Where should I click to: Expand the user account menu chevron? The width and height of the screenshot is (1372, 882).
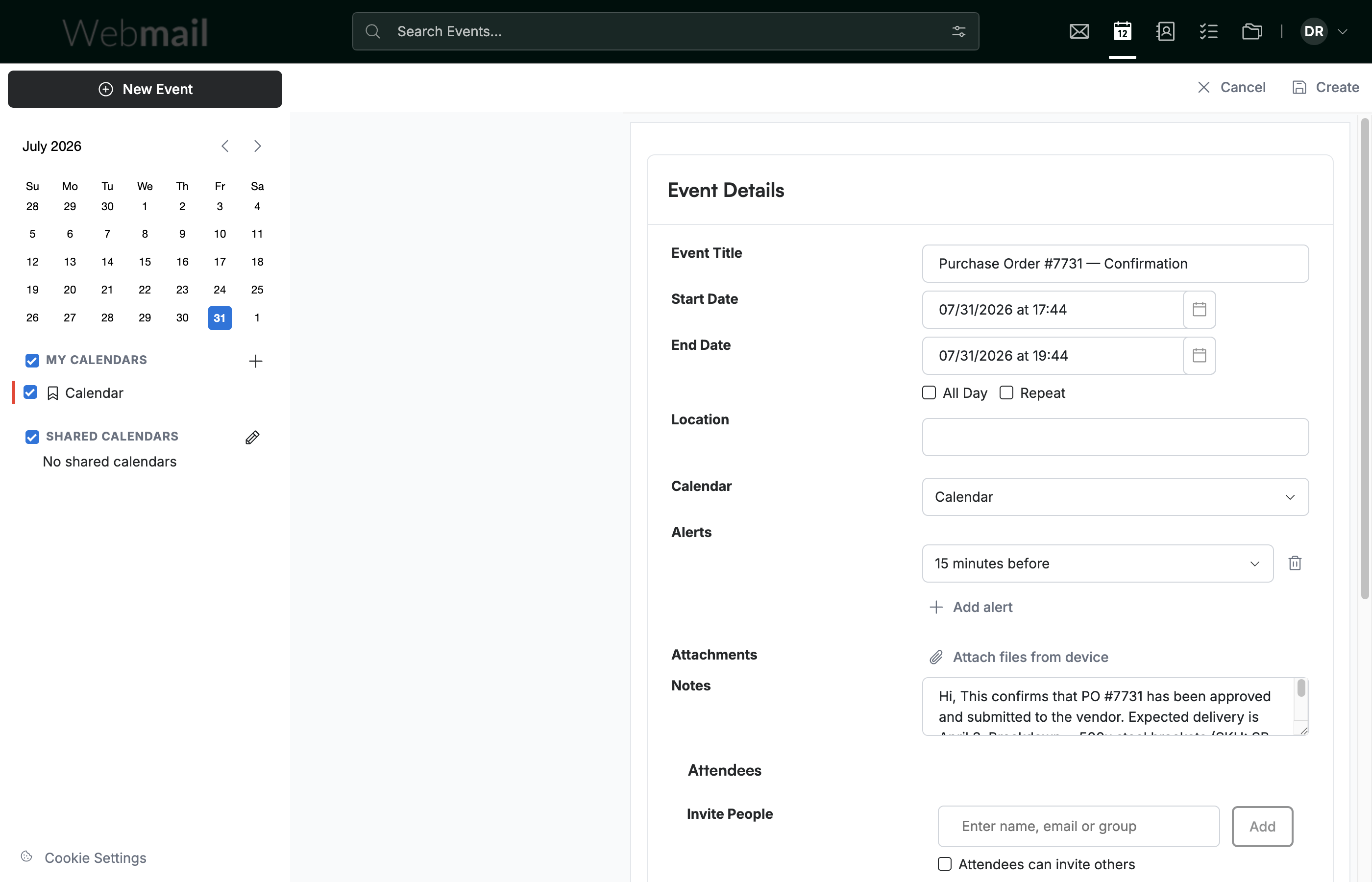(x=1342, y=31)
